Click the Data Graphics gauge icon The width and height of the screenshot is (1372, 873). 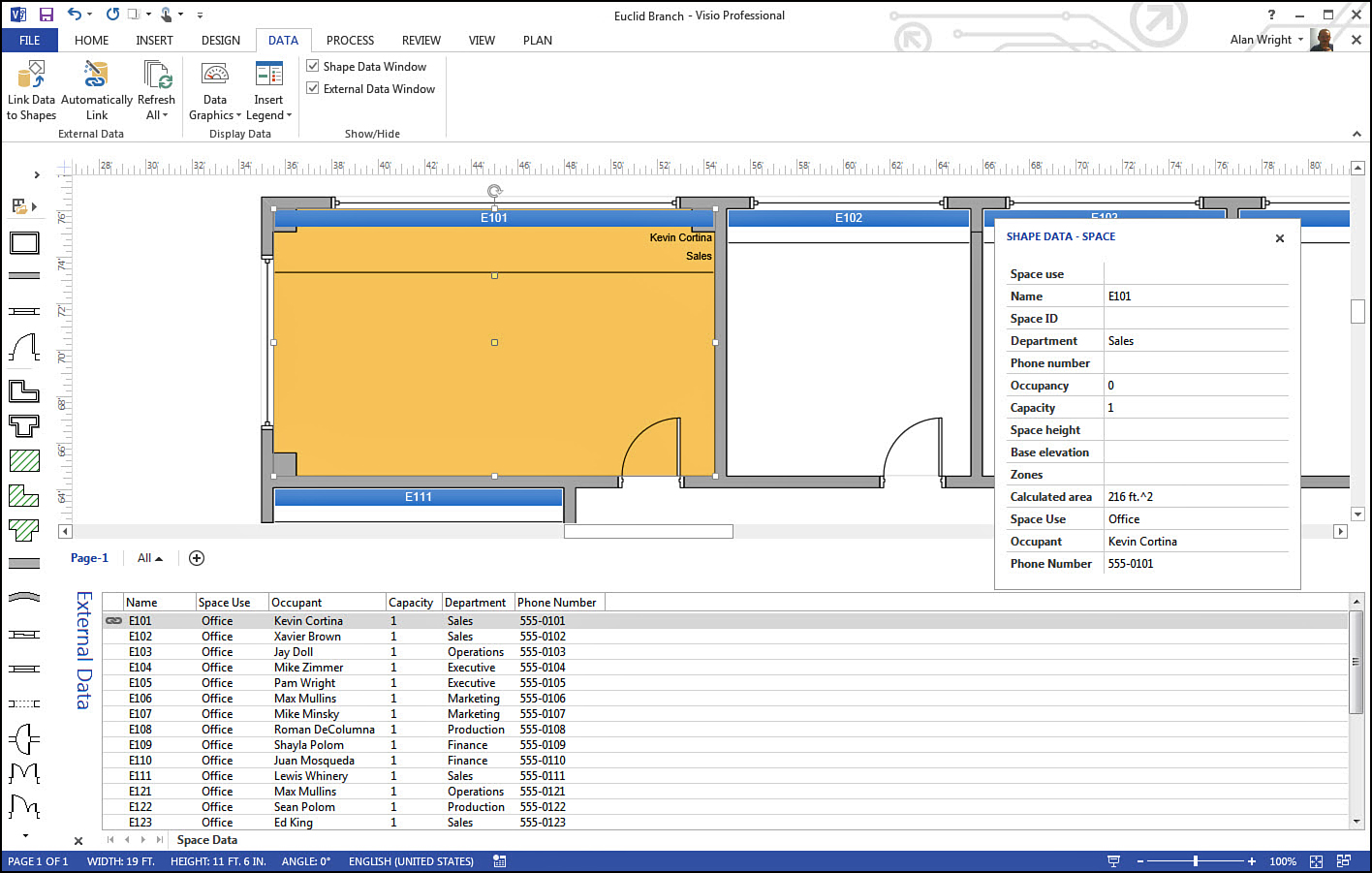(x=215, y=74)
